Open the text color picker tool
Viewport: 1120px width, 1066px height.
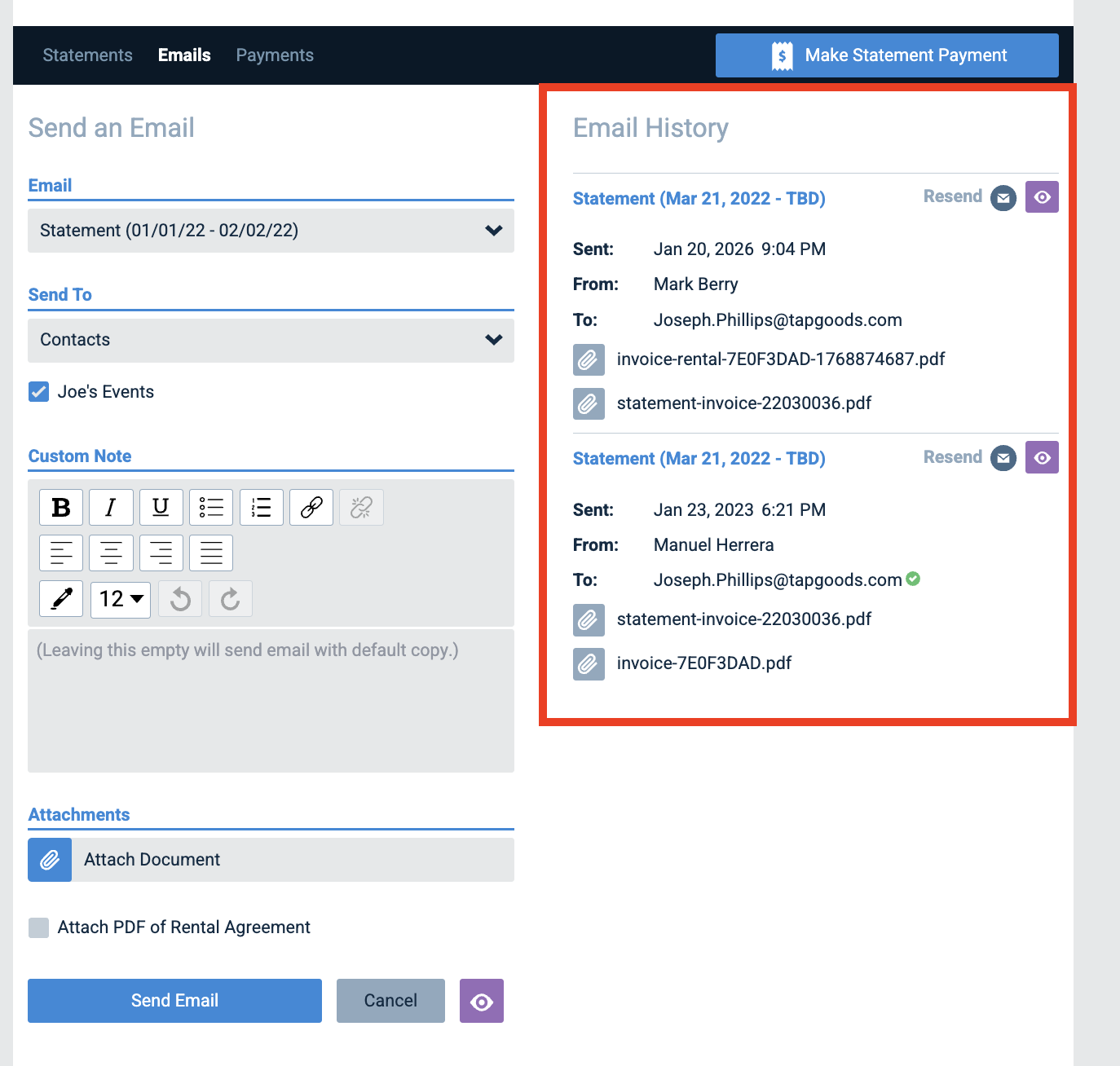[x=61, y=599]
